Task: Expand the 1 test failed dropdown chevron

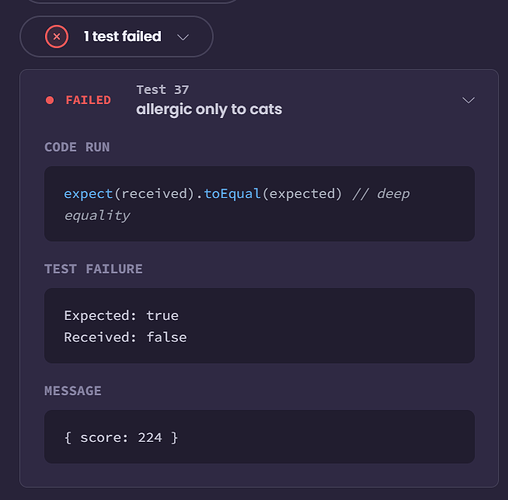Action: [183, 37]
